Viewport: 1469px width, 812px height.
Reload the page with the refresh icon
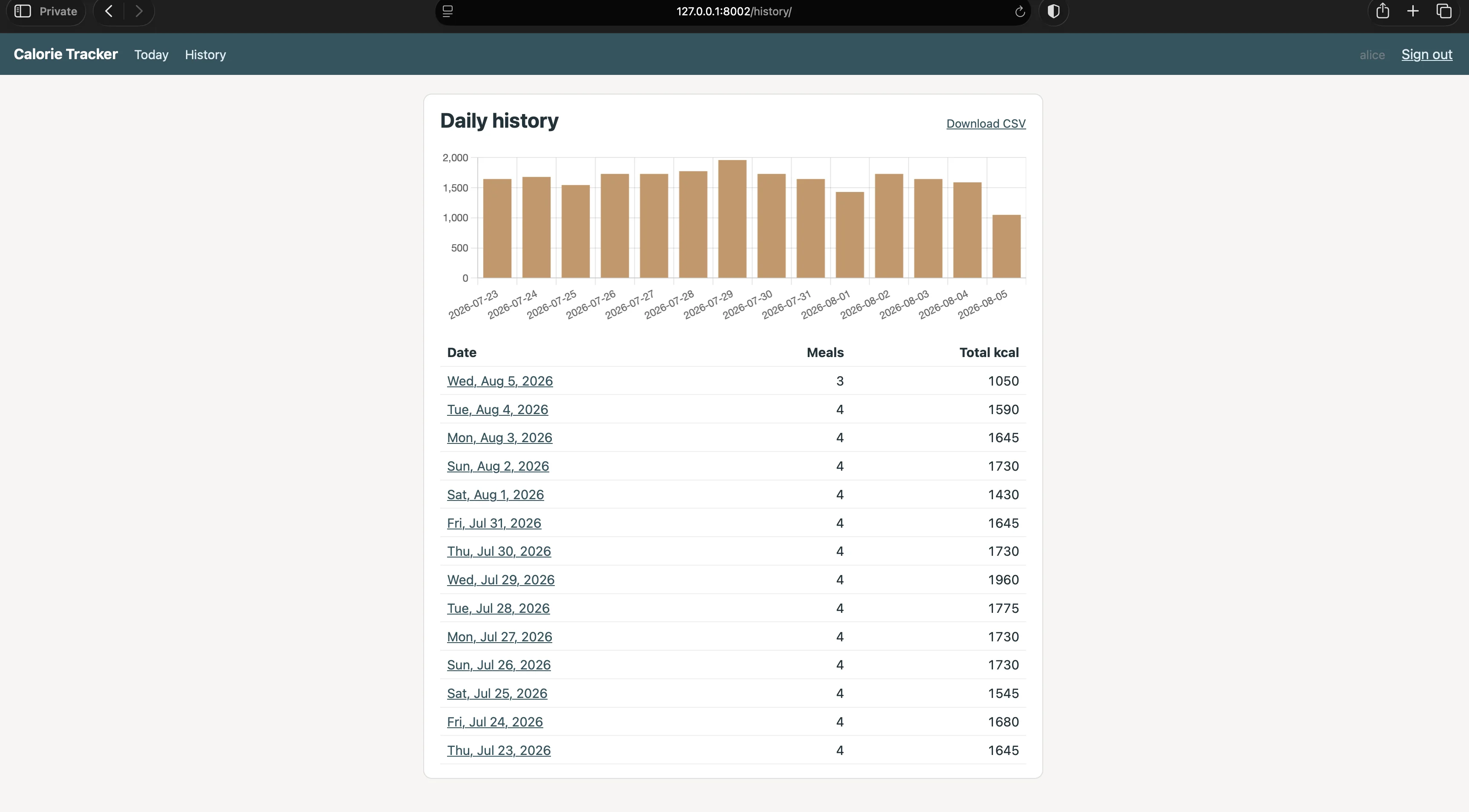tap(1020, 11)
